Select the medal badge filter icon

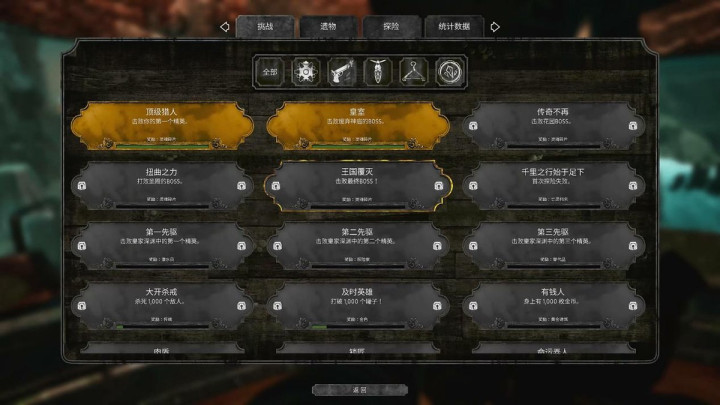(306, 72)
